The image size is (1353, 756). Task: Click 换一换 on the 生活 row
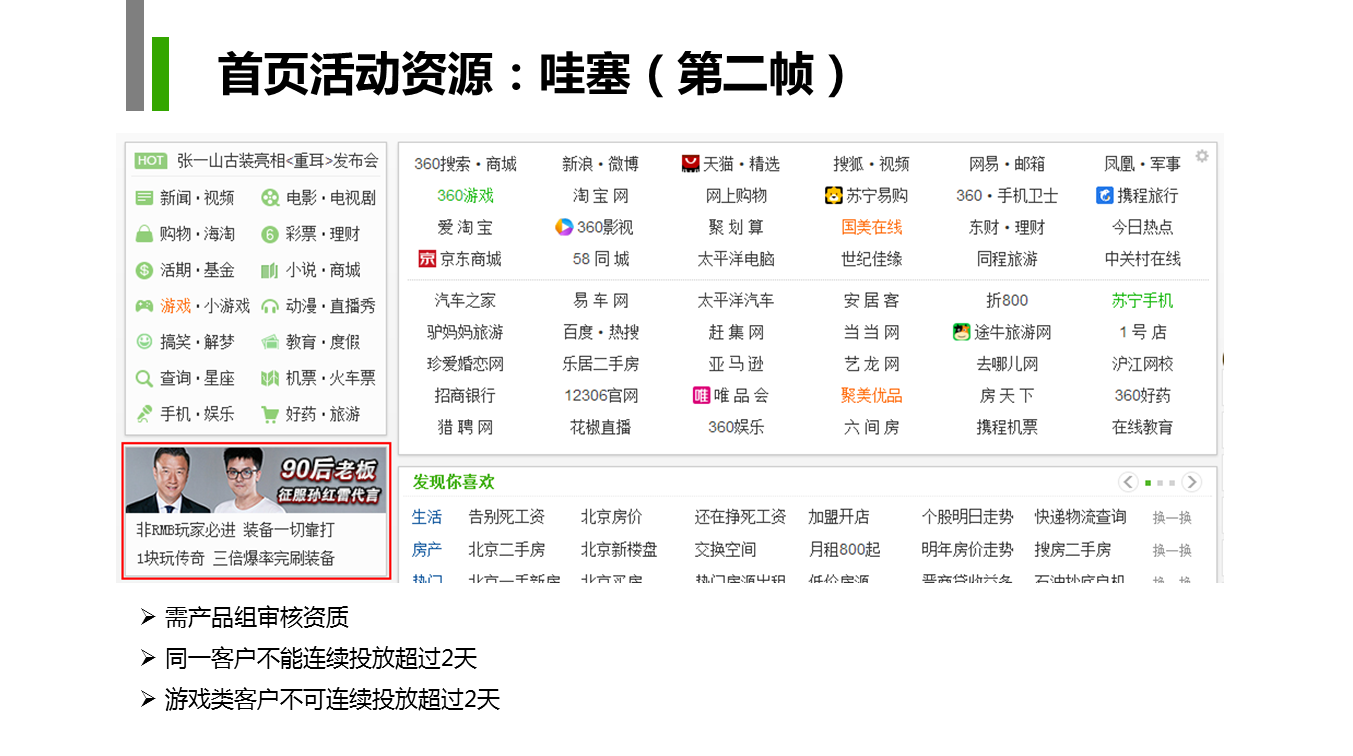click(1172, 518)
